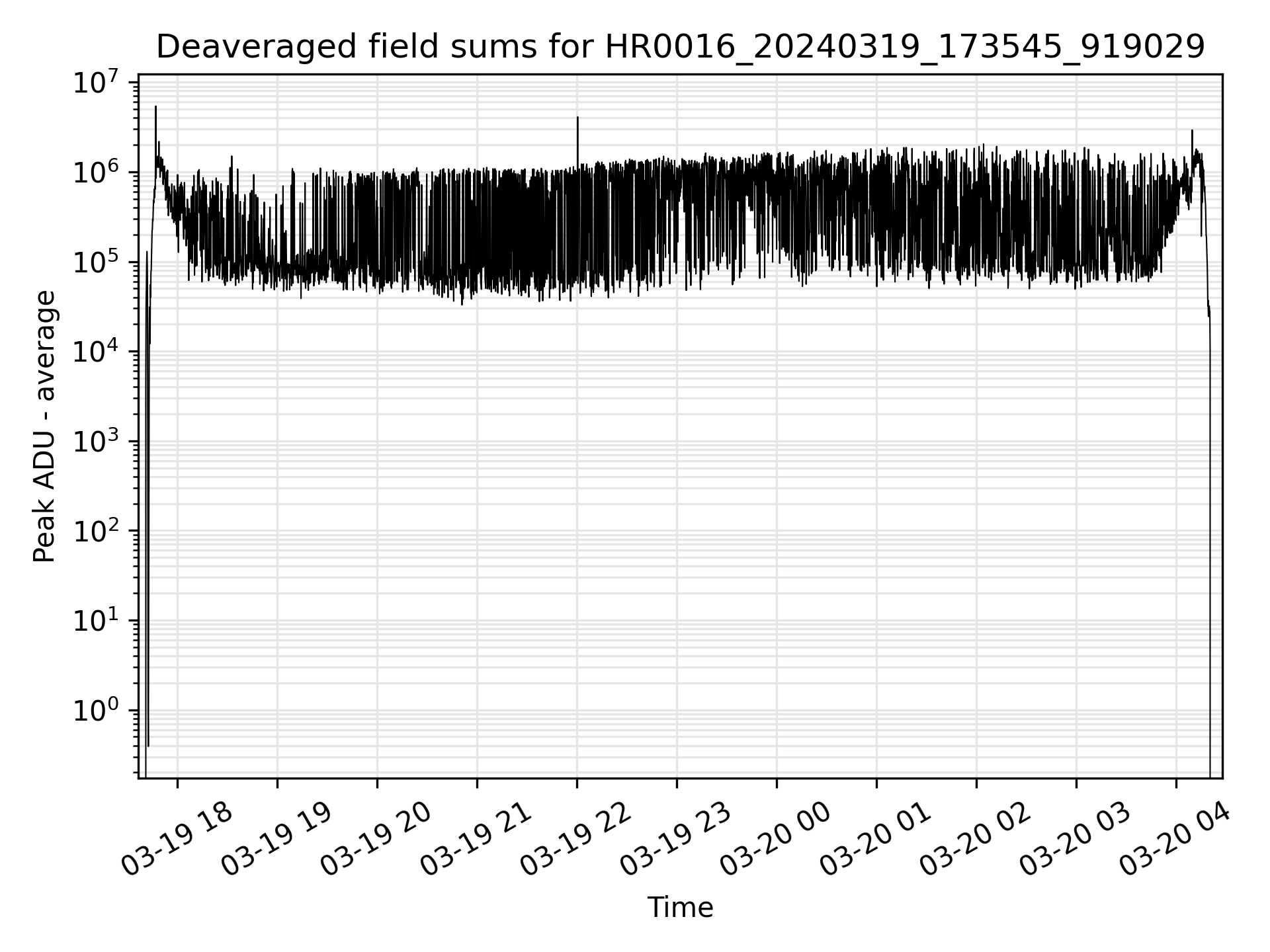Click the y-axis tick label 10^4

pos(96,352)
